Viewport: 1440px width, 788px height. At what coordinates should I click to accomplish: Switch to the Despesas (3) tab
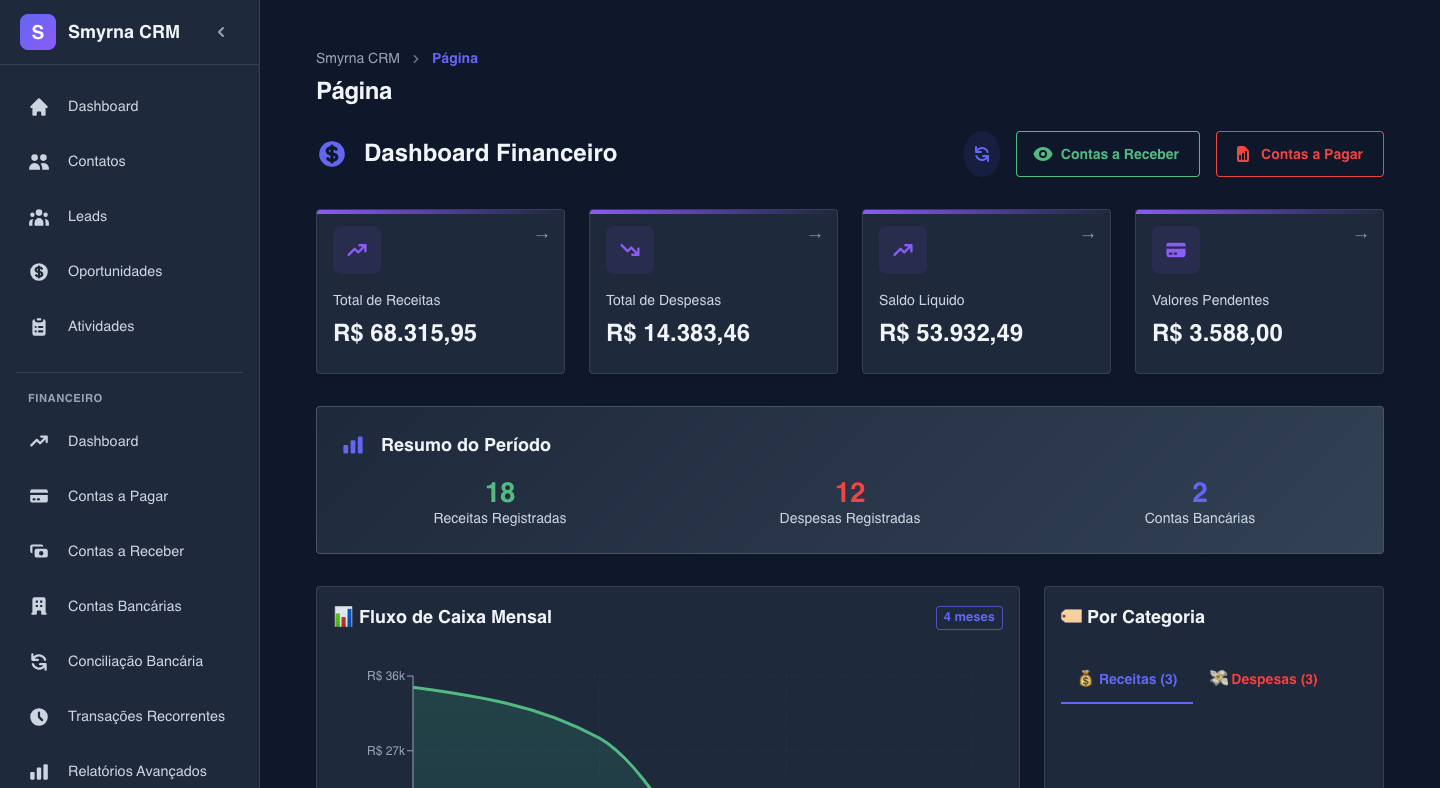pyautogui.click(x=1263, y=679)
